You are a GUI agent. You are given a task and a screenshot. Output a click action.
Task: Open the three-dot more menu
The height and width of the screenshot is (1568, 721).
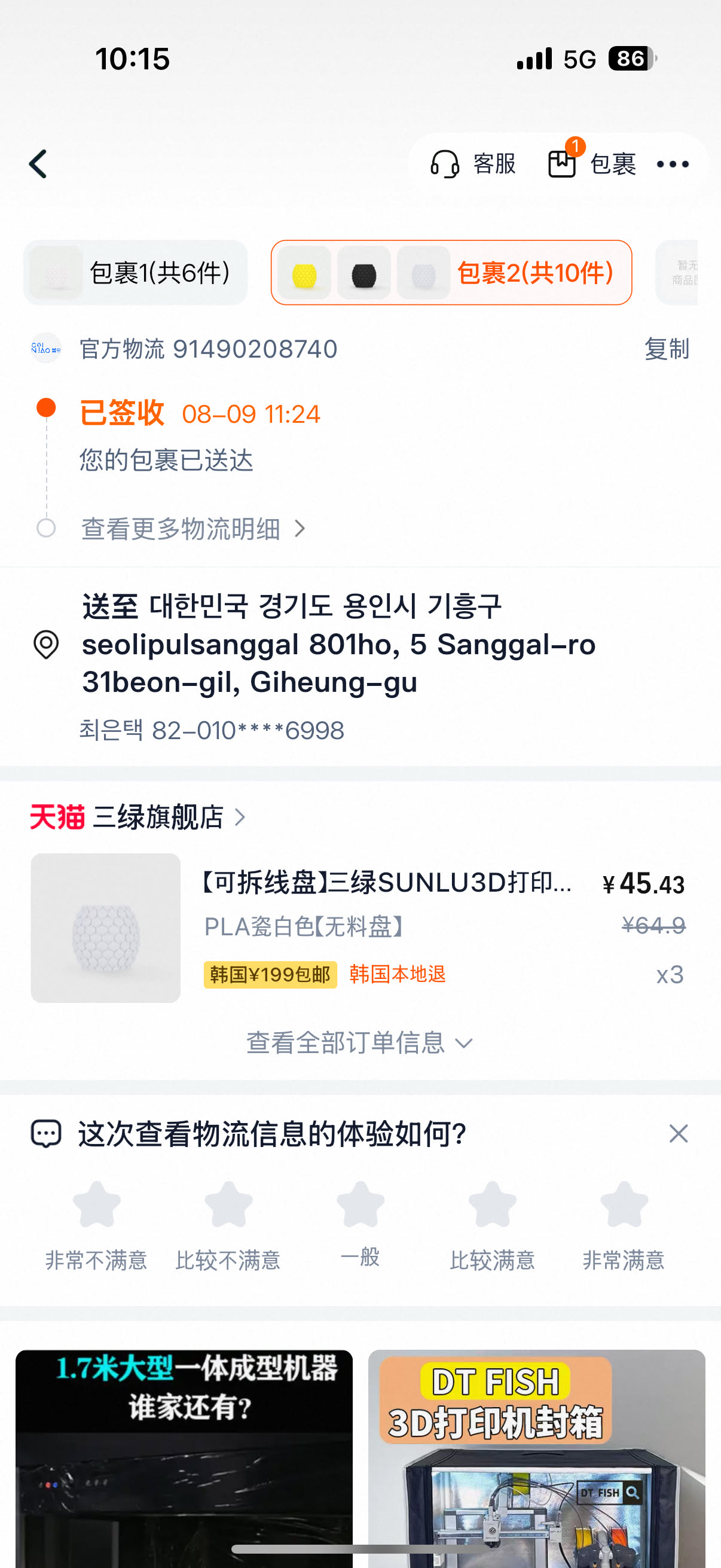pyautogui.click(x=673, y=164)
